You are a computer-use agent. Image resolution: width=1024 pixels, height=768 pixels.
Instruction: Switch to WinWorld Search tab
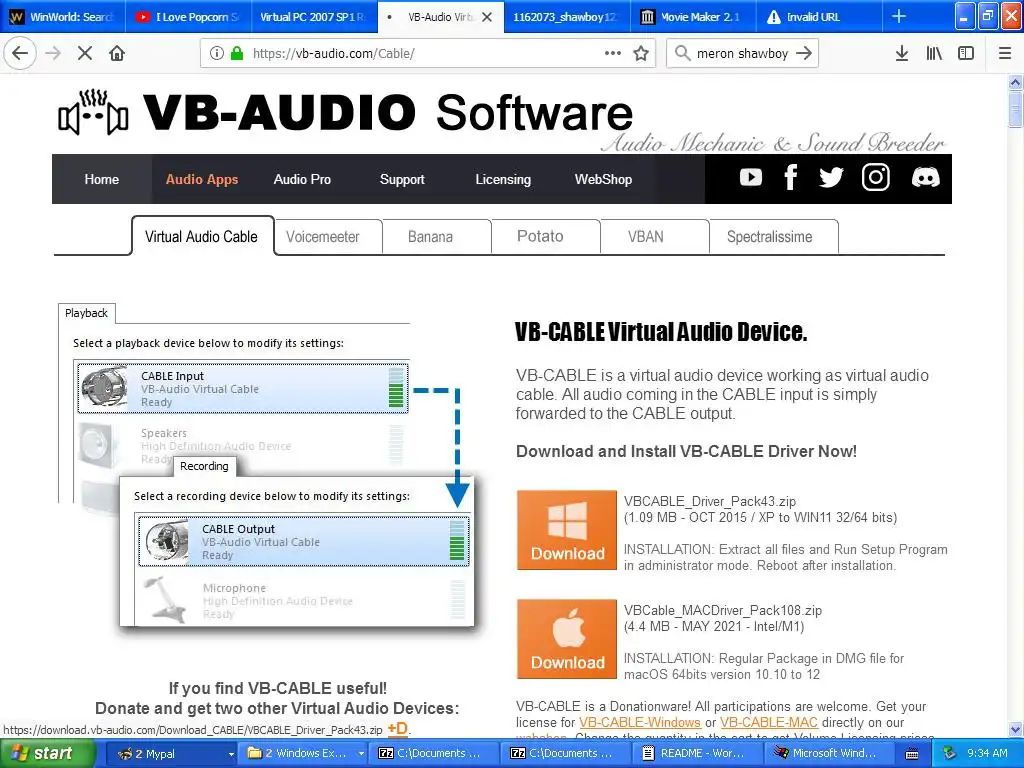[x=63, y=17]
